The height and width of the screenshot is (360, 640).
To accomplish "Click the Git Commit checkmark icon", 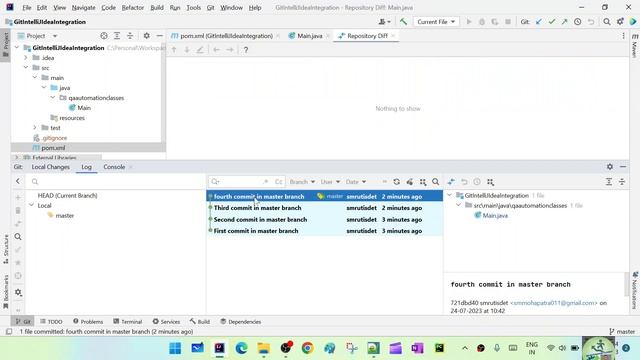I will coord(552,22).
